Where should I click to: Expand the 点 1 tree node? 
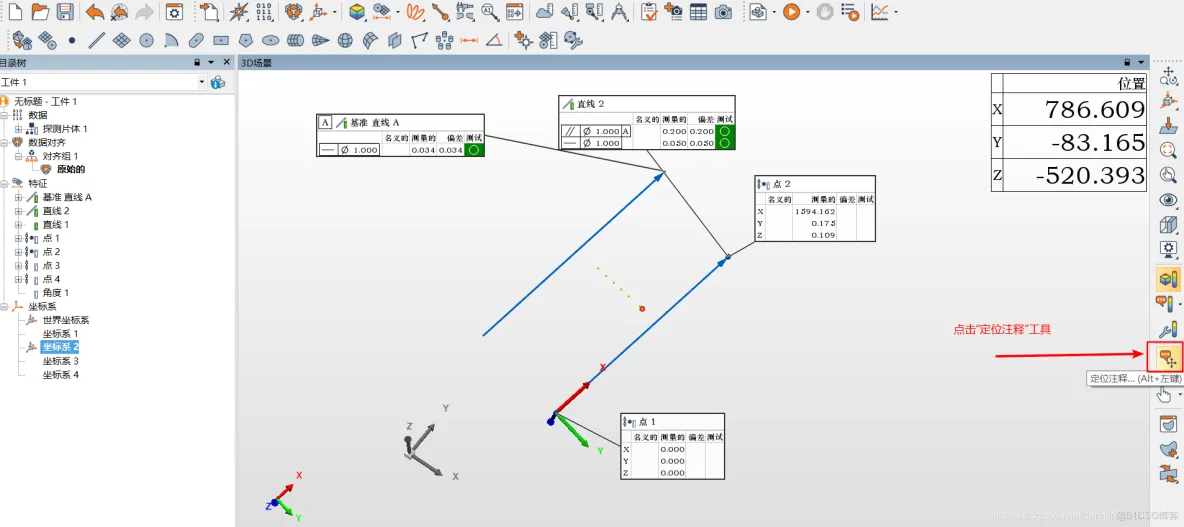pos(17,238)
